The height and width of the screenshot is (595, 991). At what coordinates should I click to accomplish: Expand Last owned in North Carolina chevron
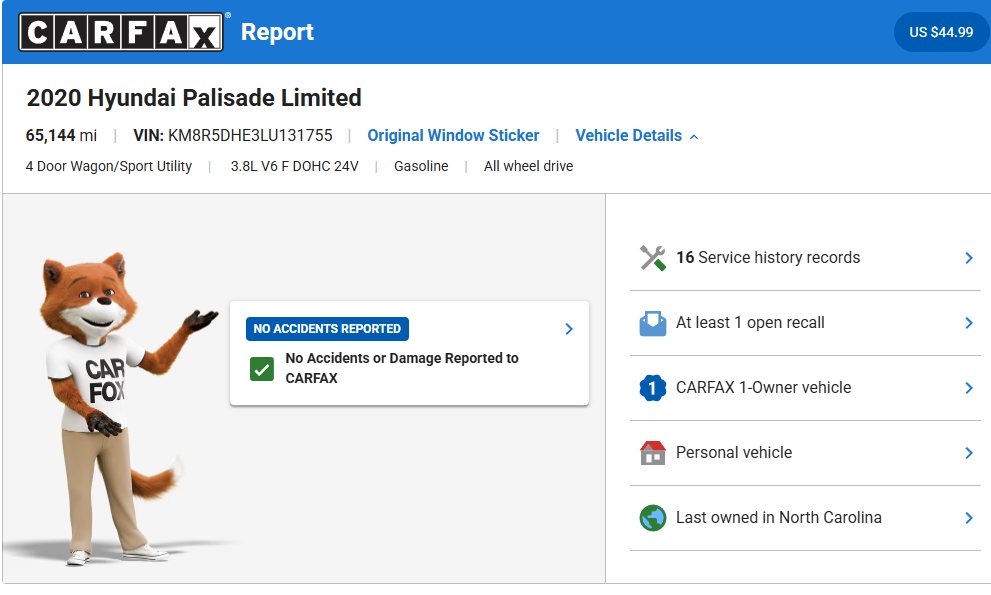(968, 518)
